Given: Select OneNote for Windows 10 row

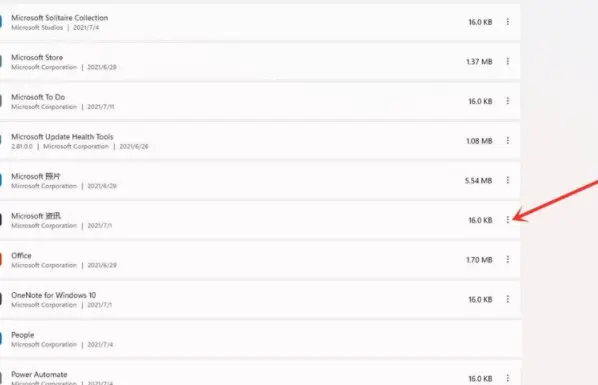Looking at the screenshot, I should [x=260, y=300].
